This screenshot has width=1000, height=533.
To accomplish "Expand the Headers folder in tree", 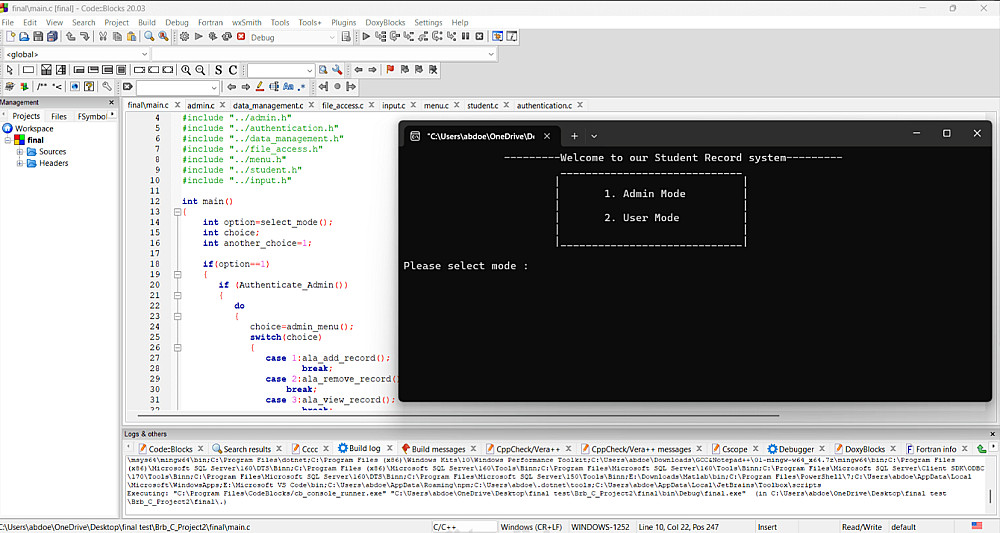I will tap(19, 163).
